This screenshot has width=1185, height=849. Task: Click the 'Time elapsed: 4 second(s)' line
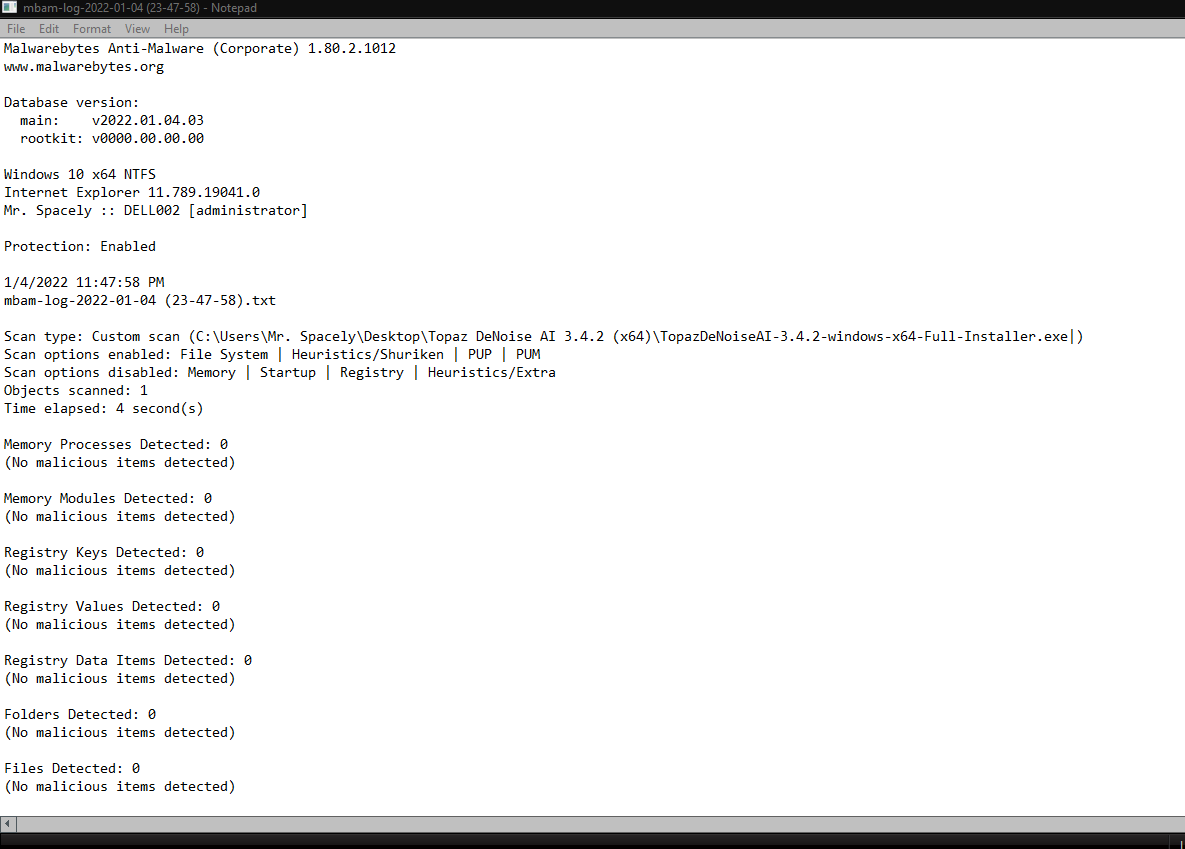click(x=104, y=408)
